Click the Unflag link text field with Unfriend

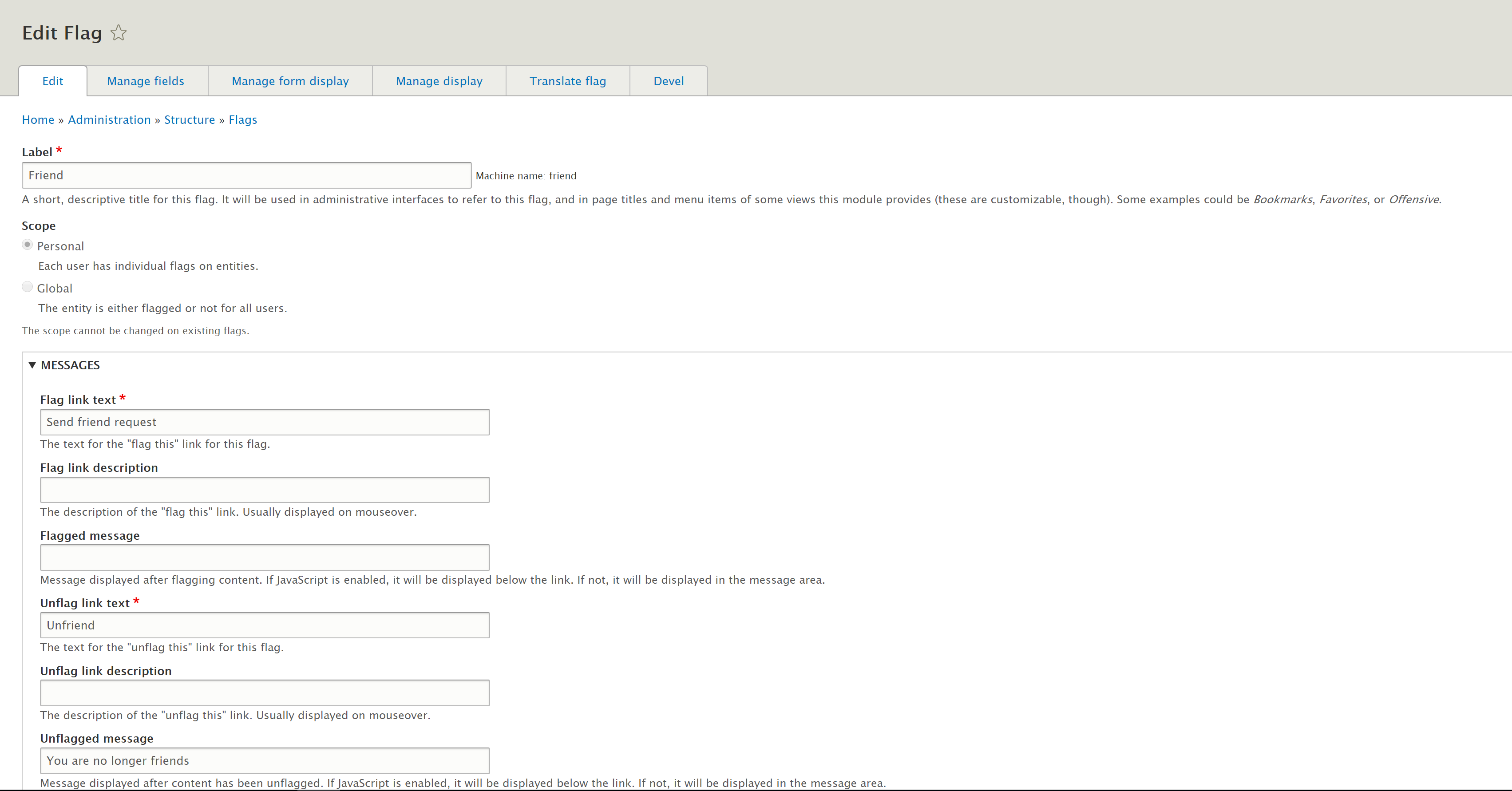[265, 625]
